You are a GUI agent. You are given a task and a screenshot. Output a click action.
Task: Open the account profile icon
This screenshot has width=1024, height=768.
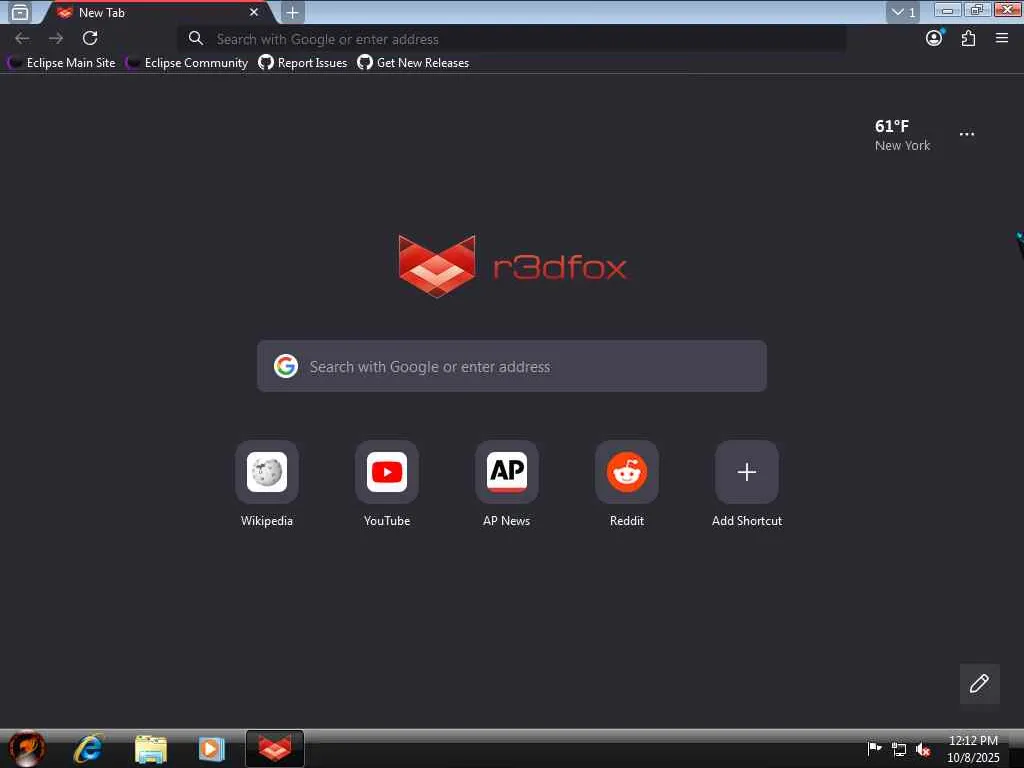click(935, 38)
